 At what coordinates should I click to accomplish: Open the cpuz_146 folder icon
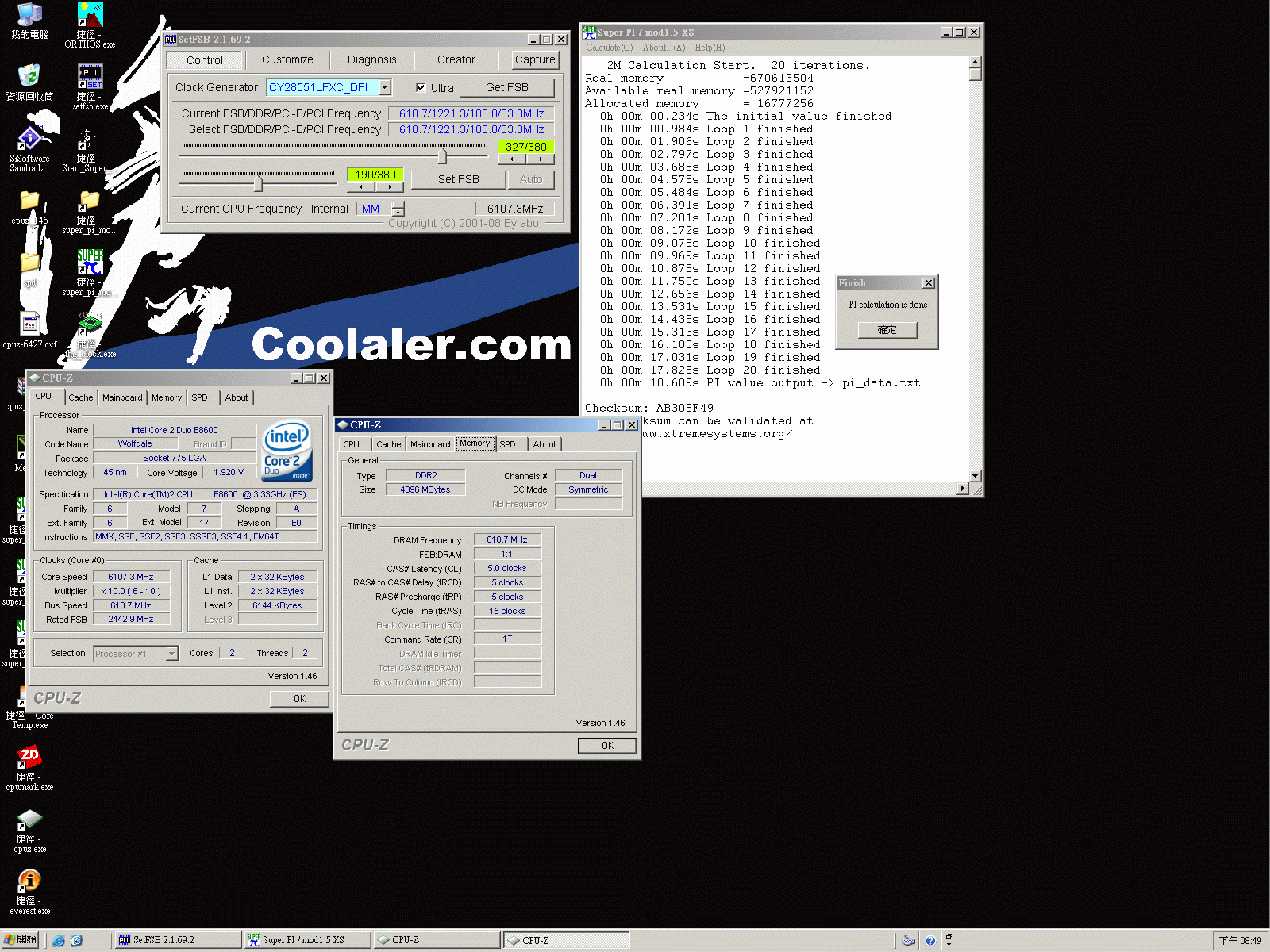[29, 200]
